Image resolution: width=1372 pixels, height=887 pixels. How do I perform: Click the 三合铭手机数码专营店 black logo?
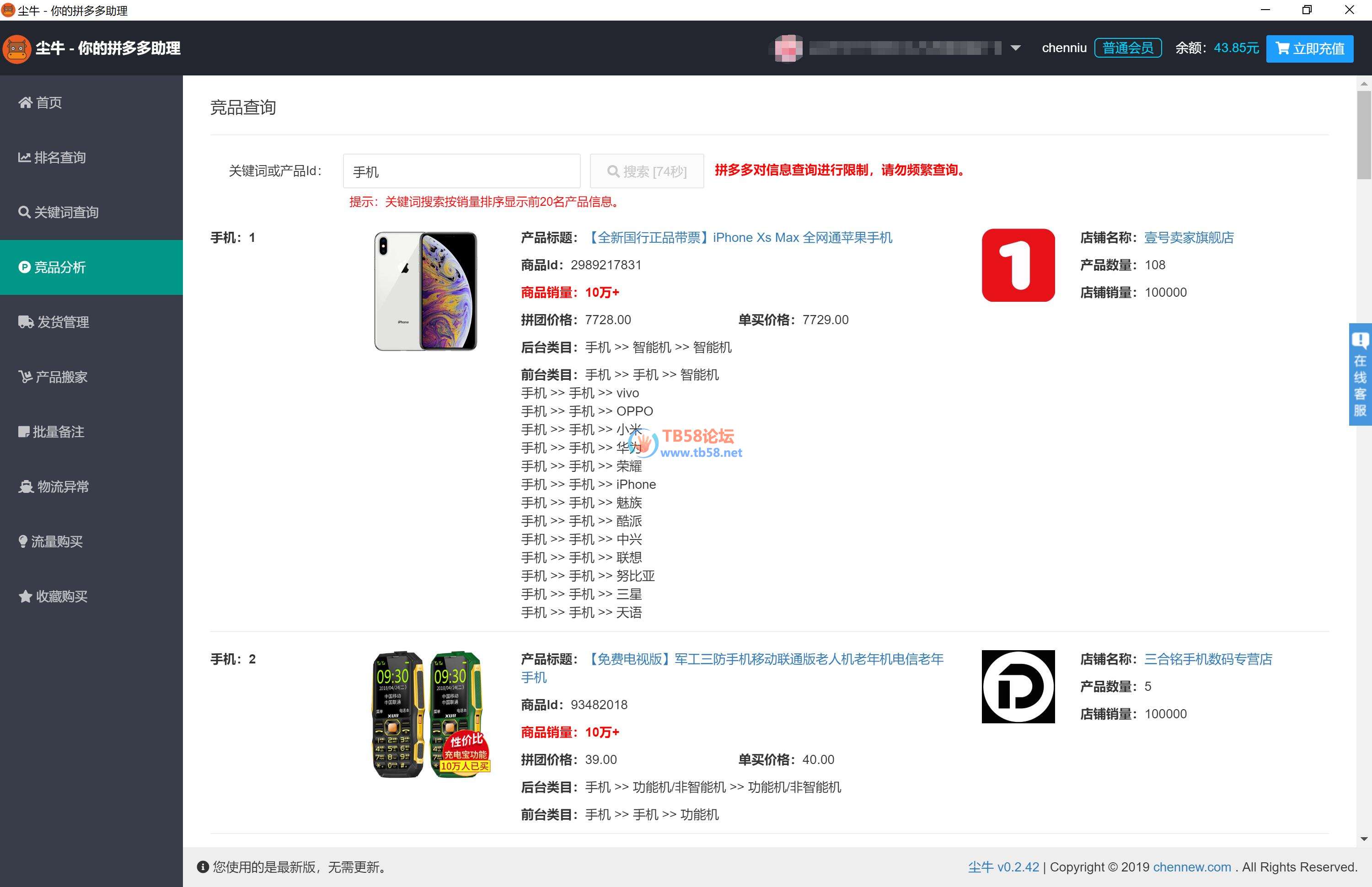1018,687
